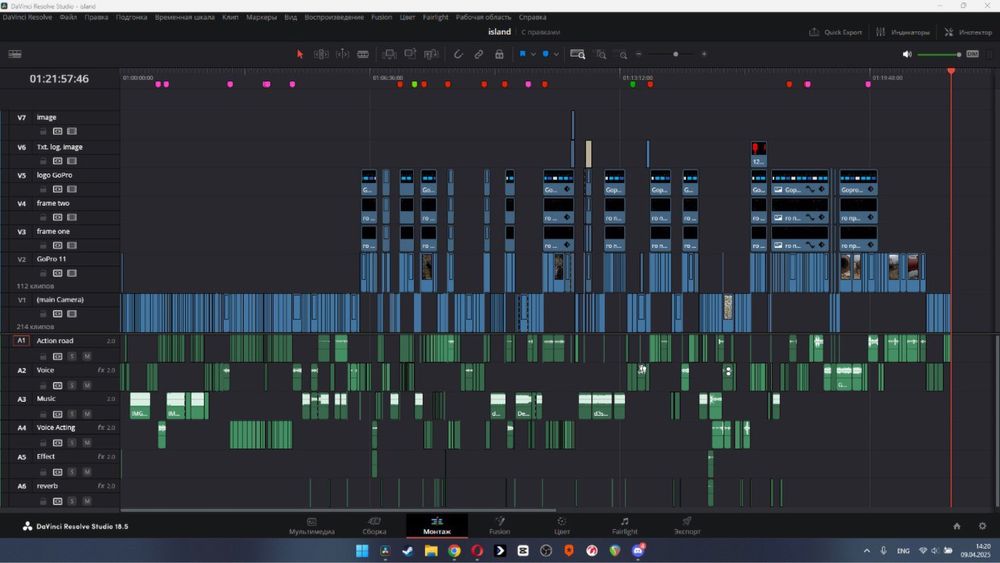Mute the A3 Music track

[x=87, y=414]
